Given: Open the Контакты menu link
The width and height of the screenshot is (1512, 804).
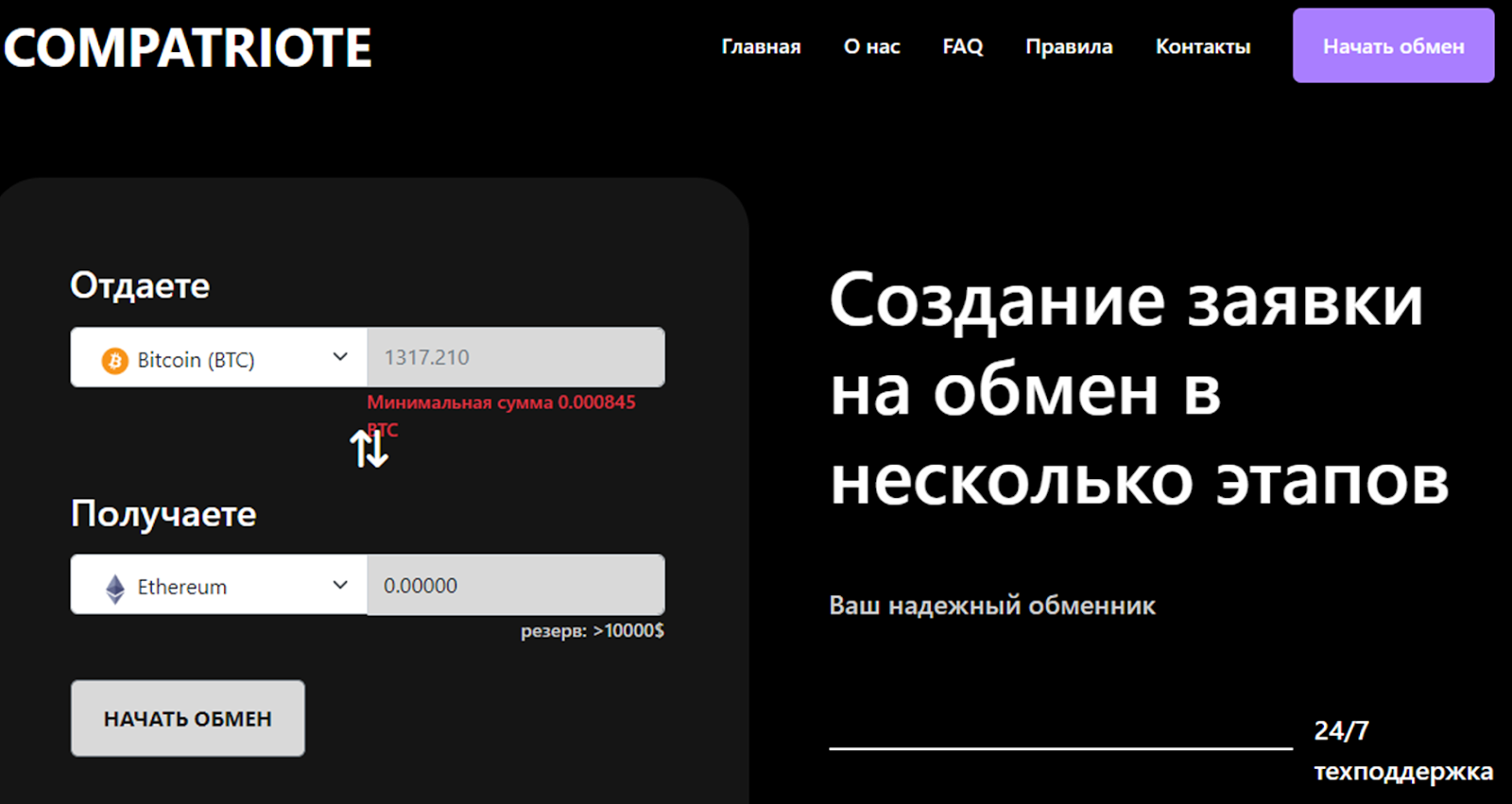Looking at the screenshot, I should point(1203,46).
